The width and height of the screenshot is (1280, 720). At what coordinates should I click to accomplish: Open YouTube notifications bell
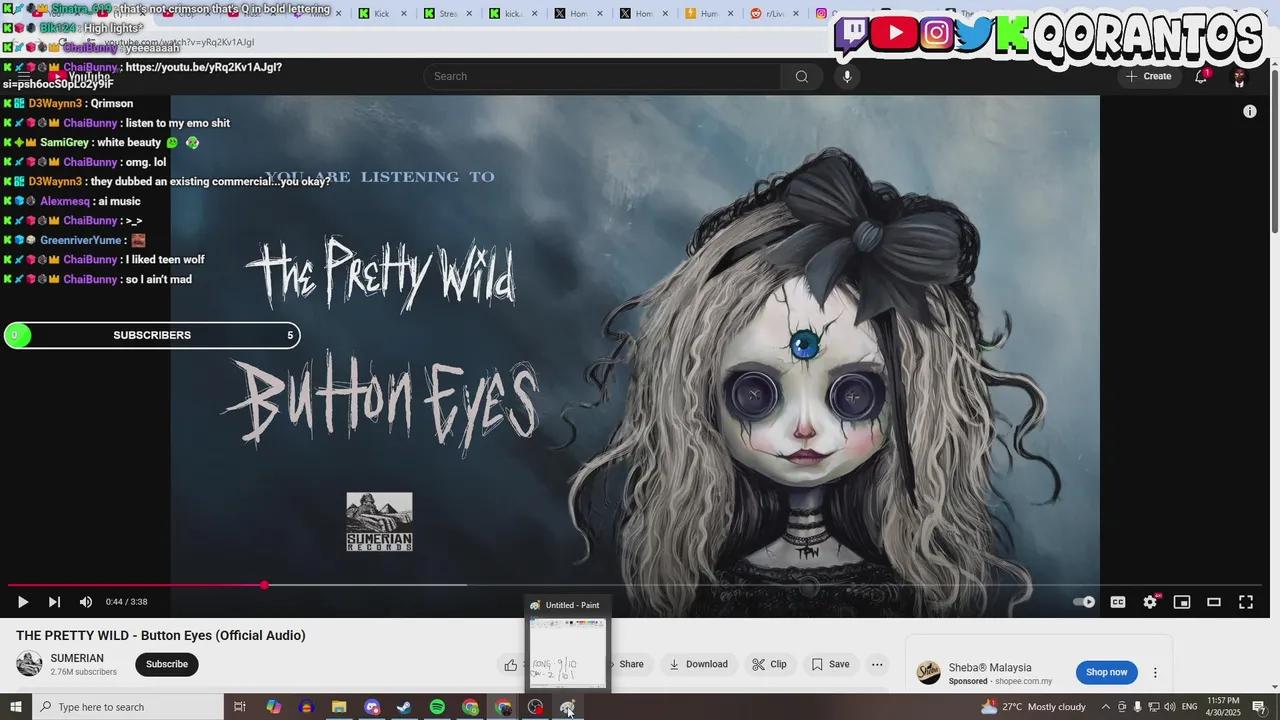1201,76
